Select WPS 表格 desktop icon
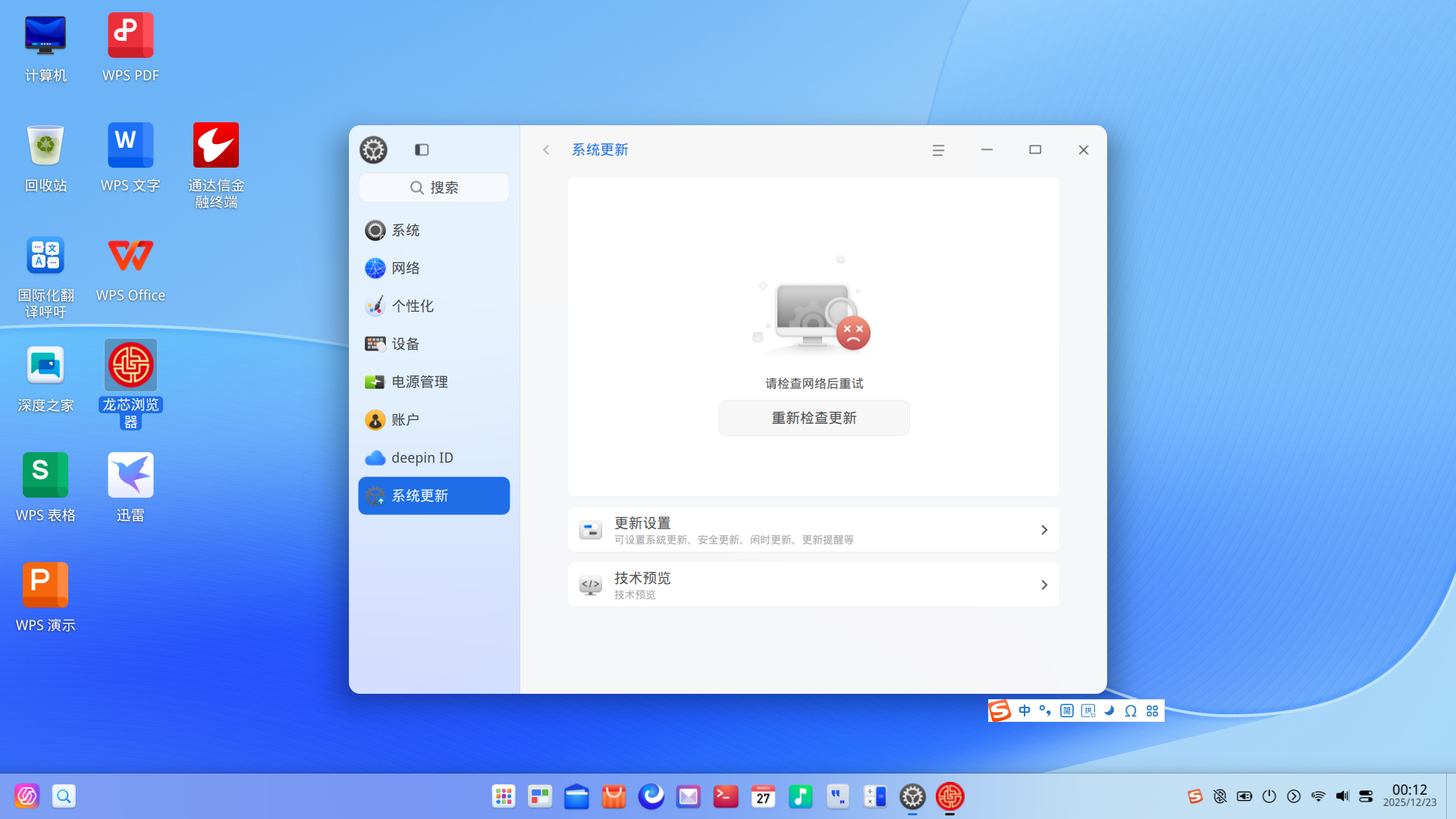This screenshot has height=819, width=1456. tap(45, 488)
